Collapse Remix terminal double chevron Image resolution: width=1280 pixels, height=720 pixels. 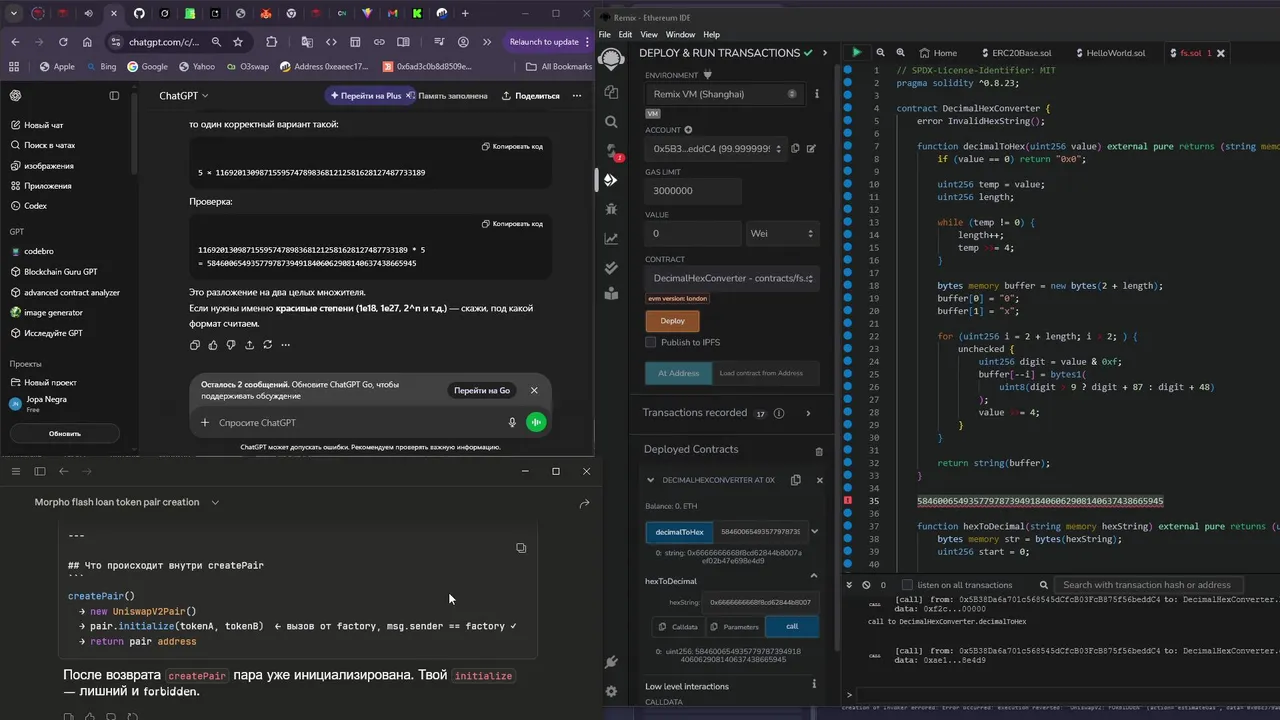coord(849,585)
